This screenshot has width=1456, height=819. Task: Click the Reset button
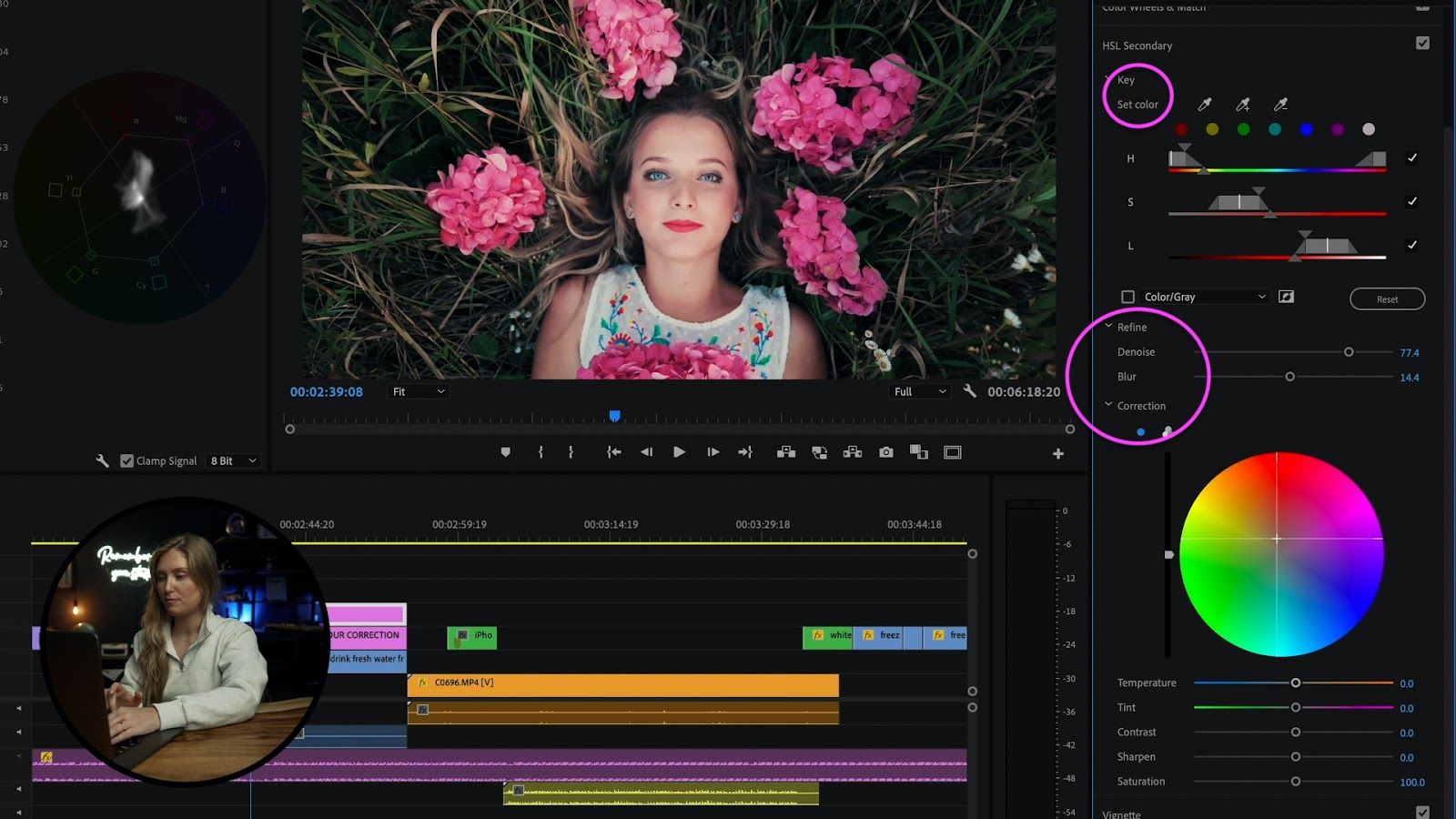[1387, 299]
